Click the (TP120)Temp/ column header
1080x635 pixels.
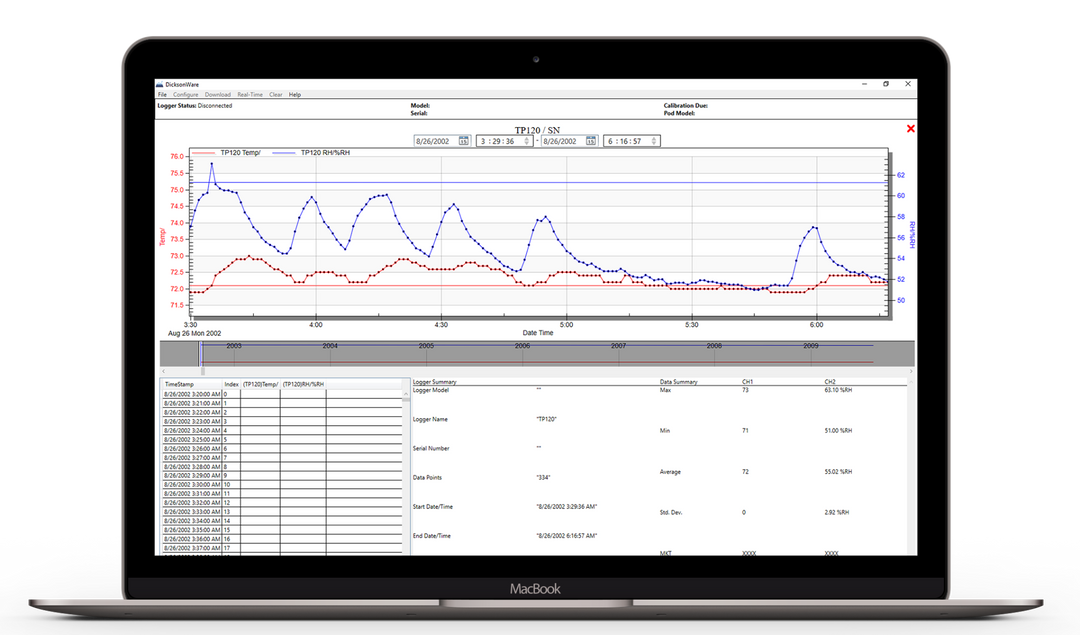coord(260,384)
